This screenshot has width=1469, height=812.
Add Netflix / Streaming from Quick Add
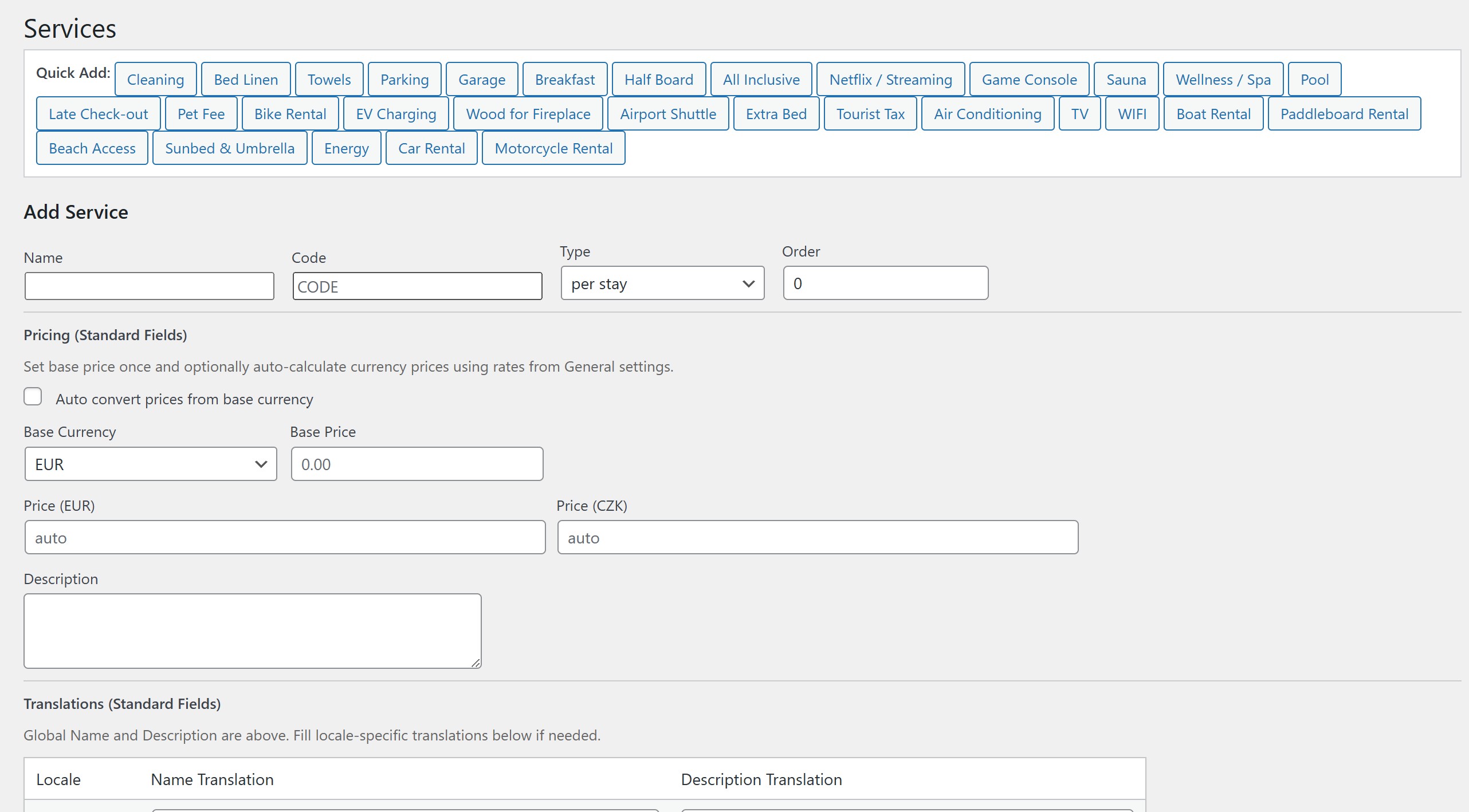coord(890,79)
